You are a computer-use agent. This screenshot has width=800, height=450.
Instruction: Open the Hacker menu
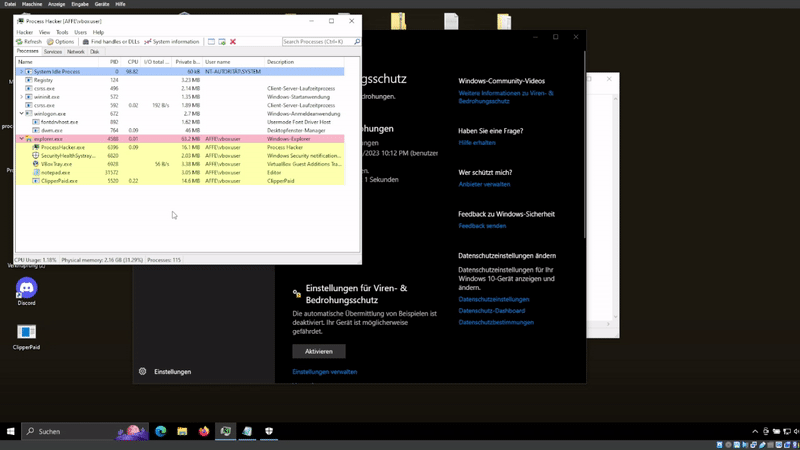[24, 32]
